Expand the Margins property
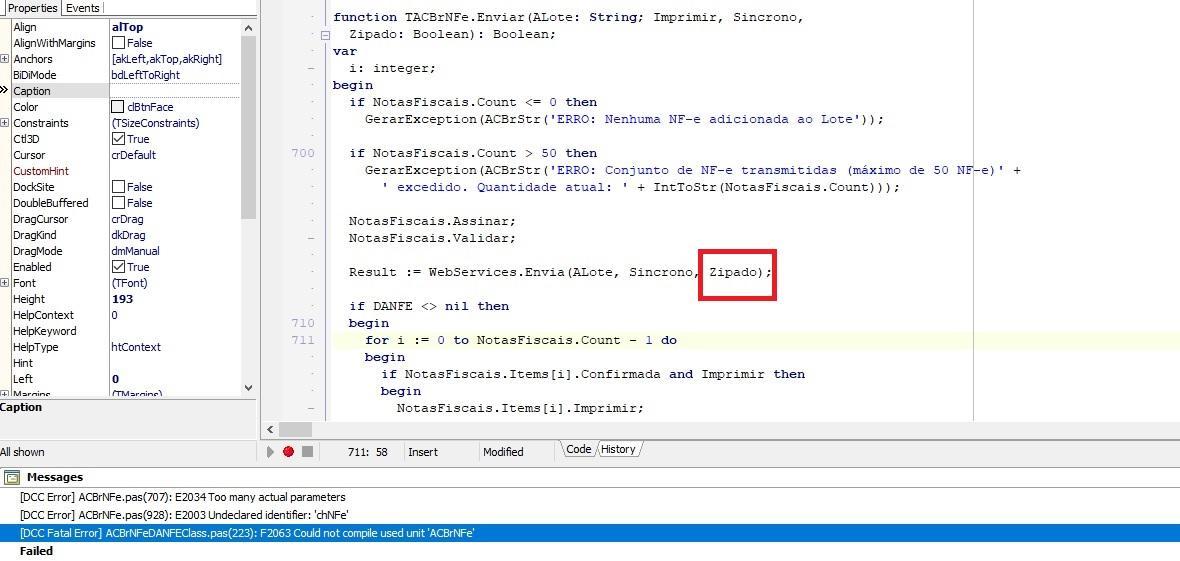The width and height of the screenshot is (1180, 561). [x=5, y=394]
